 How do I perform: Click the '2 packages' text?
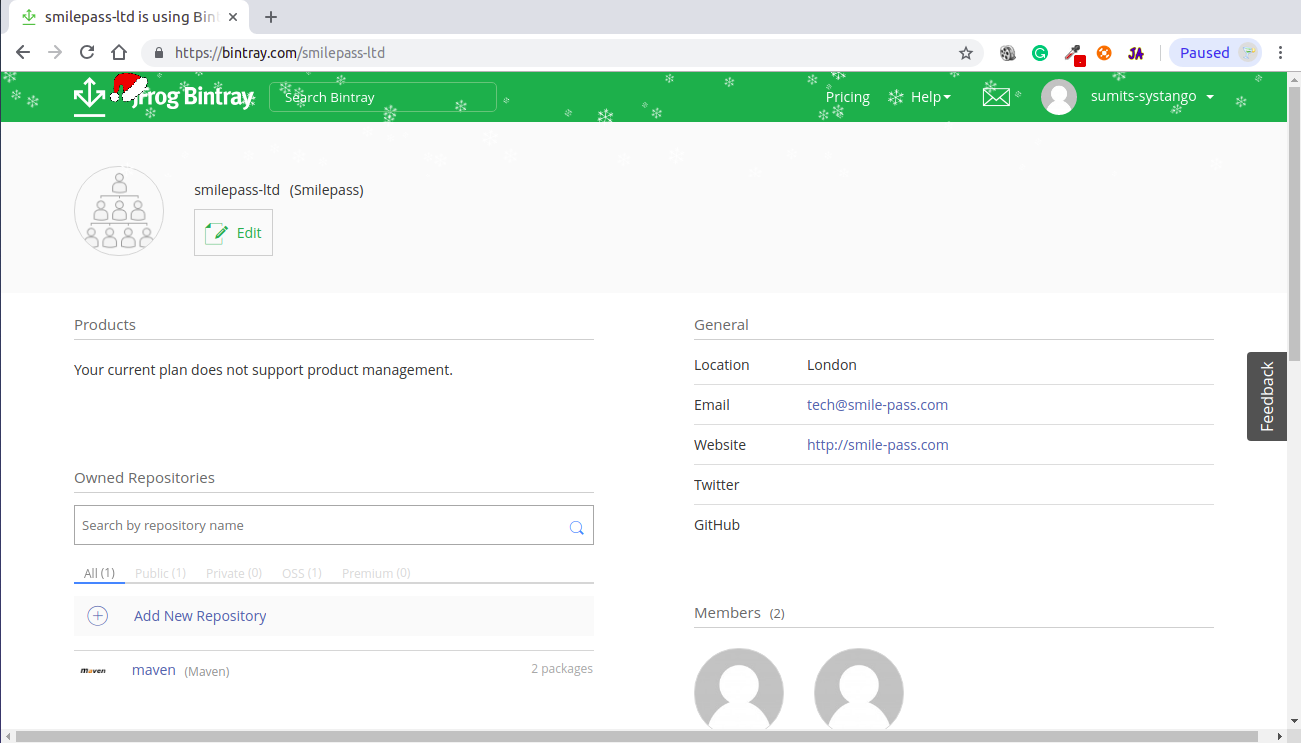562,668
